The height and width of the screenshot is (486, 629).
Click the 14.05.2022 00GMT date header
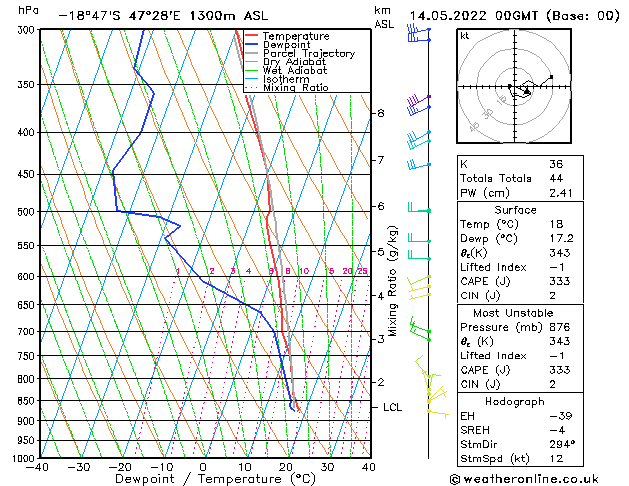(514, 16)
